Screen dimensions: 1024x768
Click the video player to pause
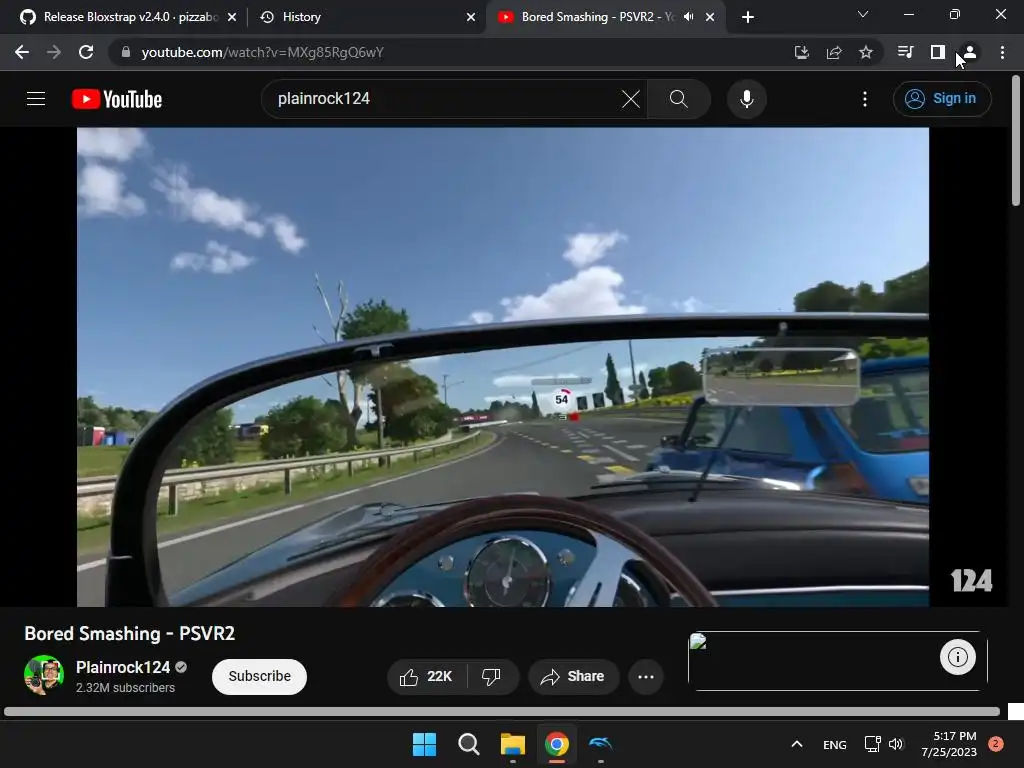pos(503,367)
